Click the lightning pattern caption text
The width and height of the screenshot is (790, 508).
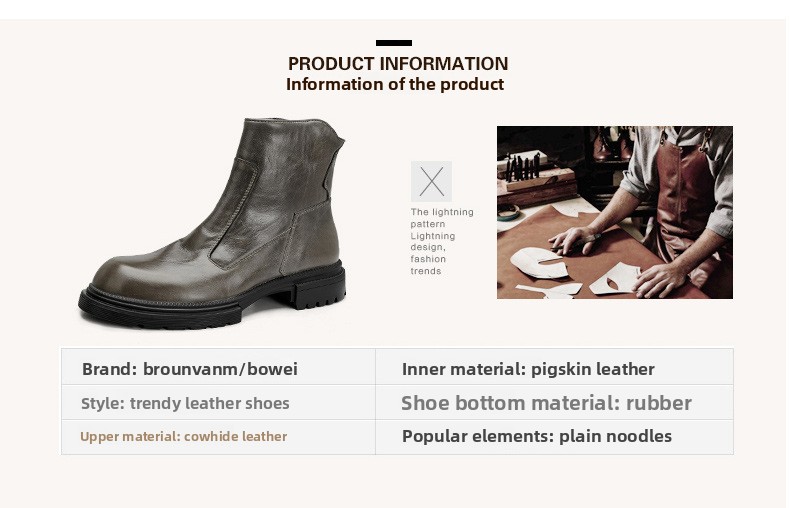click(441, 241)
